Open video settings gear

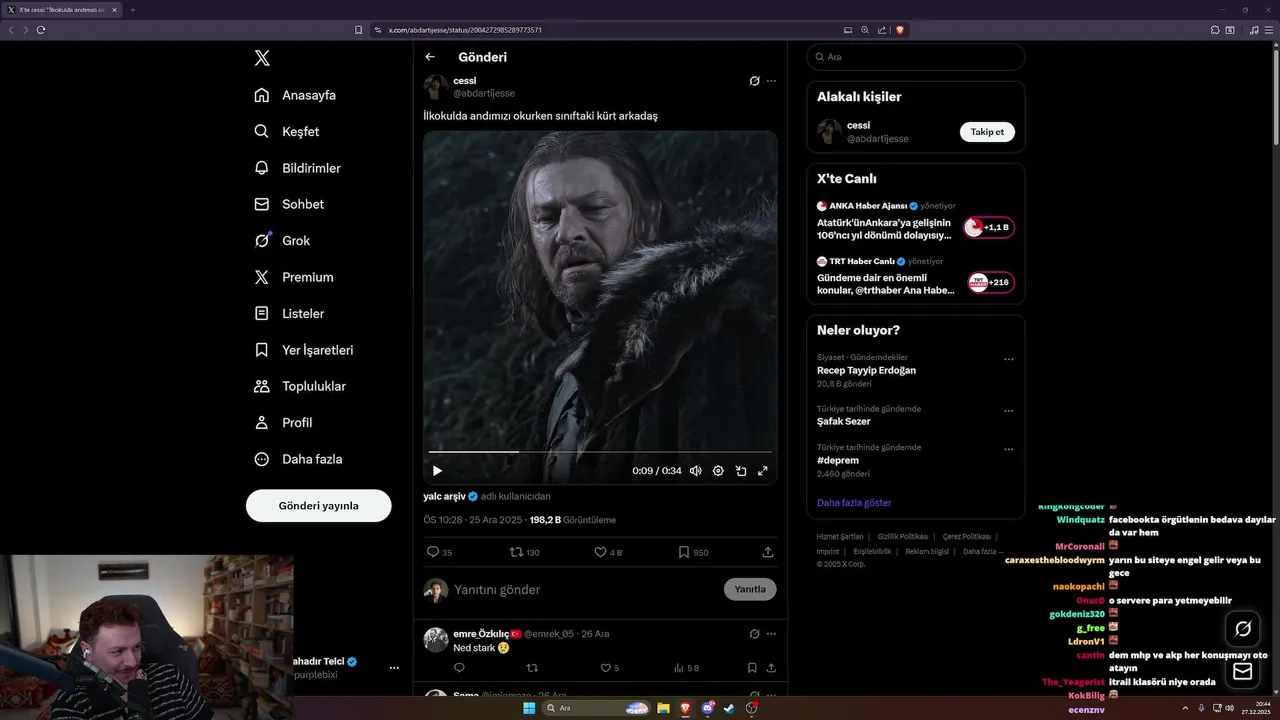tap(718, 471)
